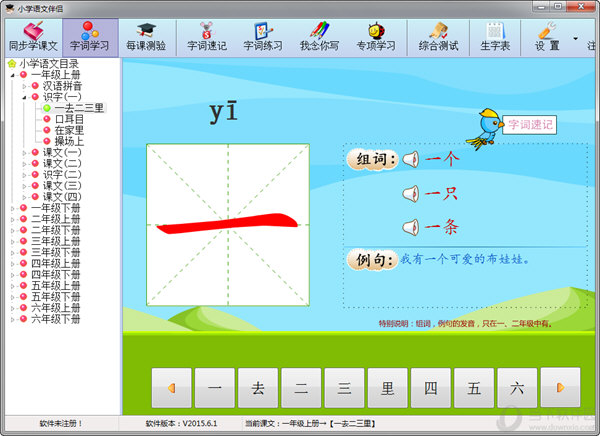The height and width of the screenshot is (436, 600).
Task: Expand the 汉语拼音 tree node
Action: pyautogui.click(x=24, y=86)
